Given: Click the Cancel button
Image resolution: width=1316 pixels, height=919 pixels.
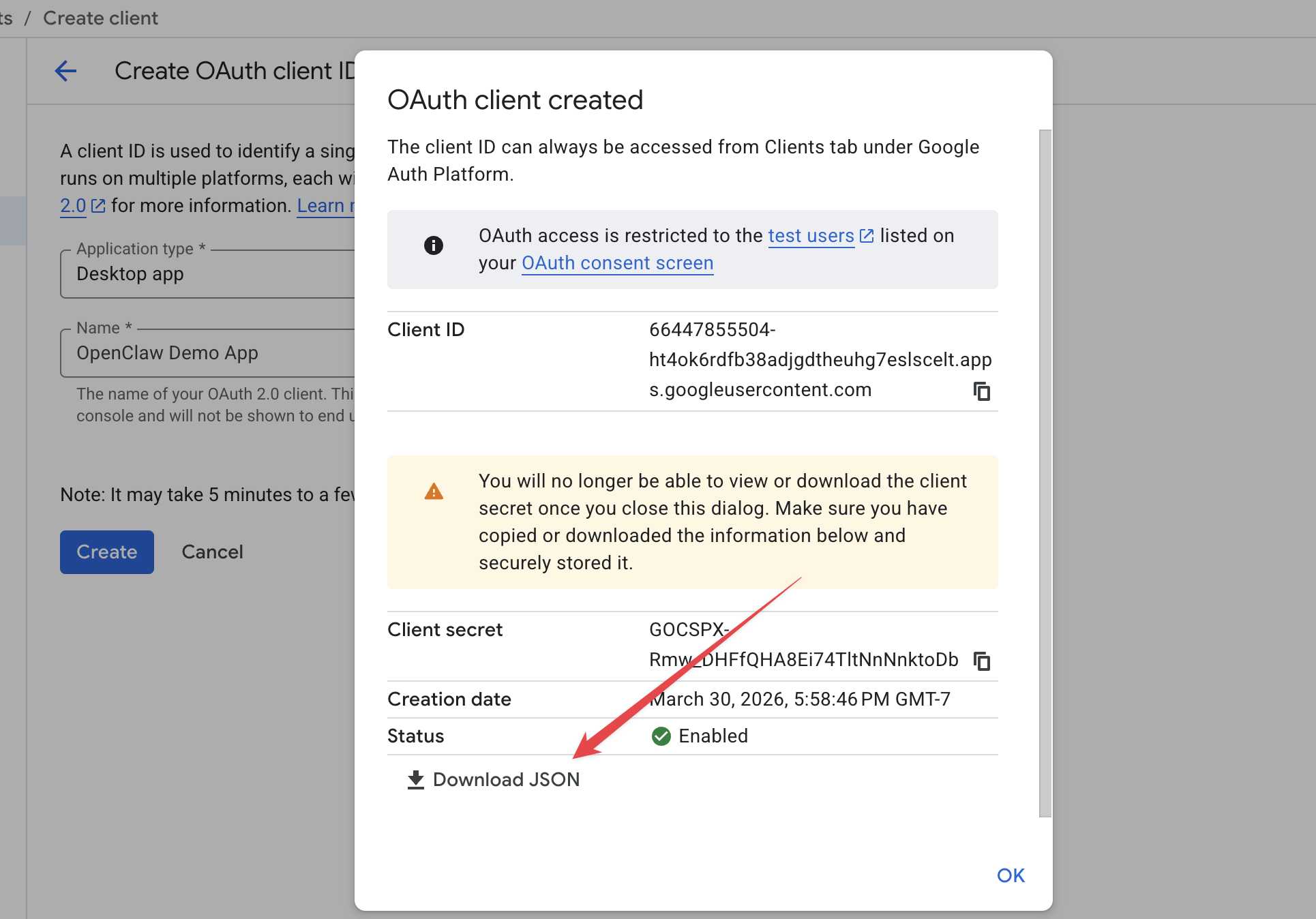Looking at the screenshot, I should pyautogui.click(x=212, y=552).
